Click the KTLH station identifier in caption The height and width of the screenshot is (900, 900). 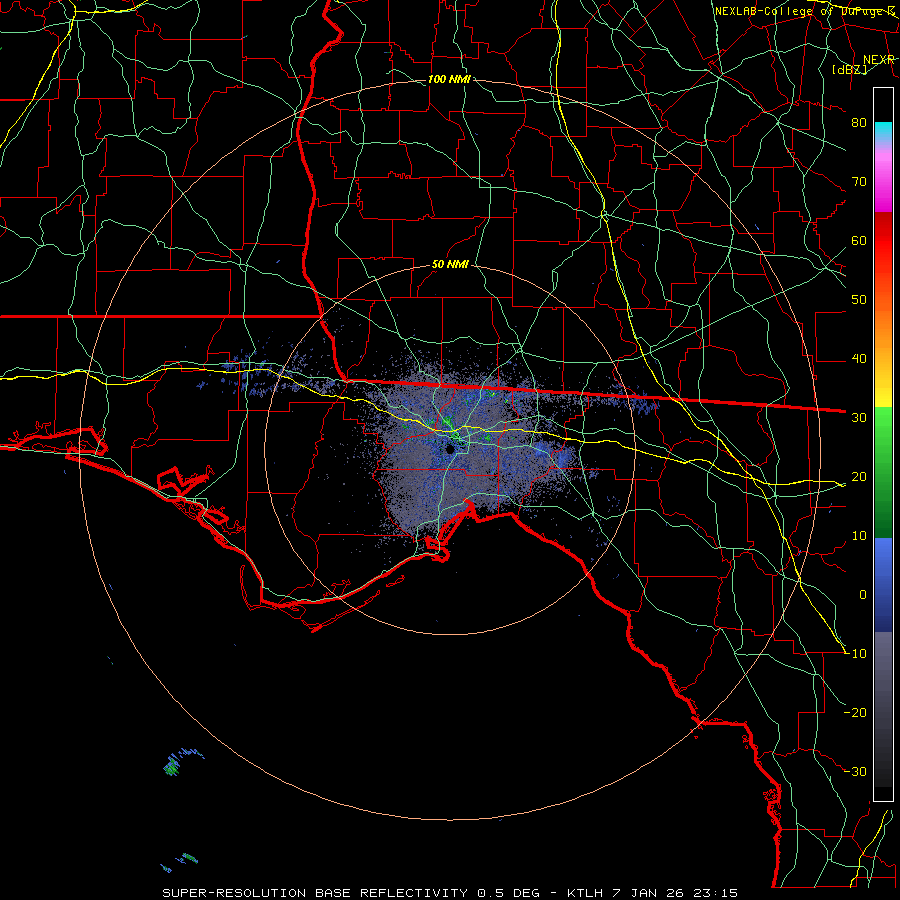click(x=585, y=893)
